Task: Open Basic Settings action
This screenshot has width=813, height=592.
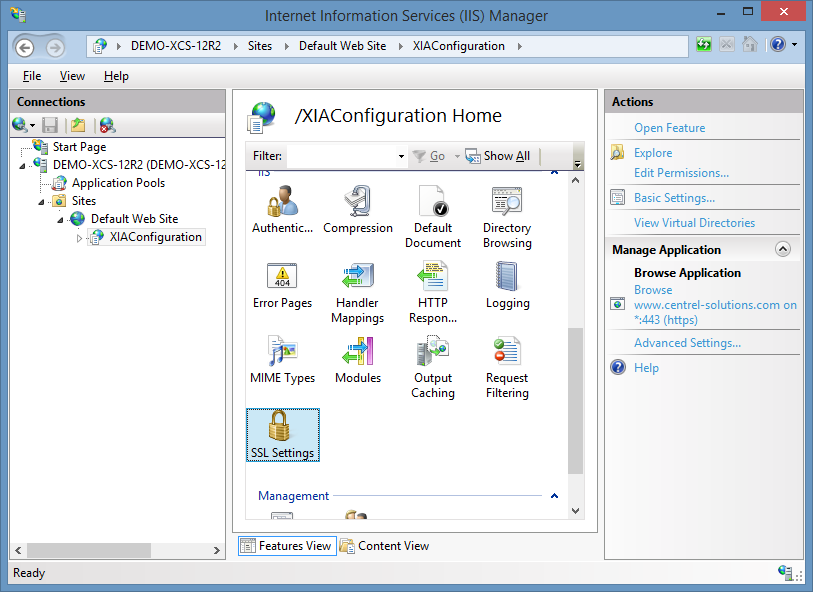Action: click(x=674, y=198)
